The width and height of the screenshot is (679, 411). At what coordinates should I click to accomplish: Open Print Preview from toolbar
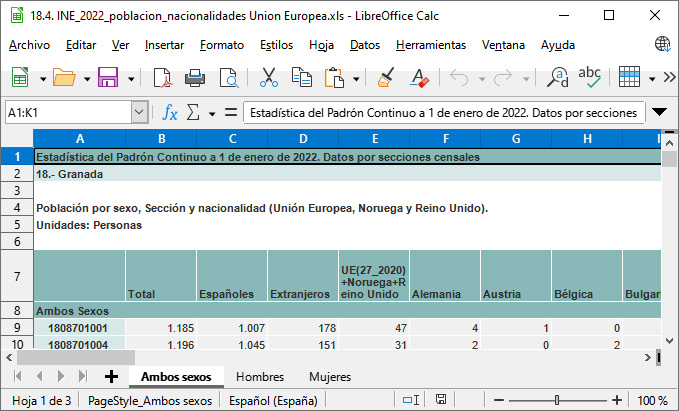coord(229,78)
